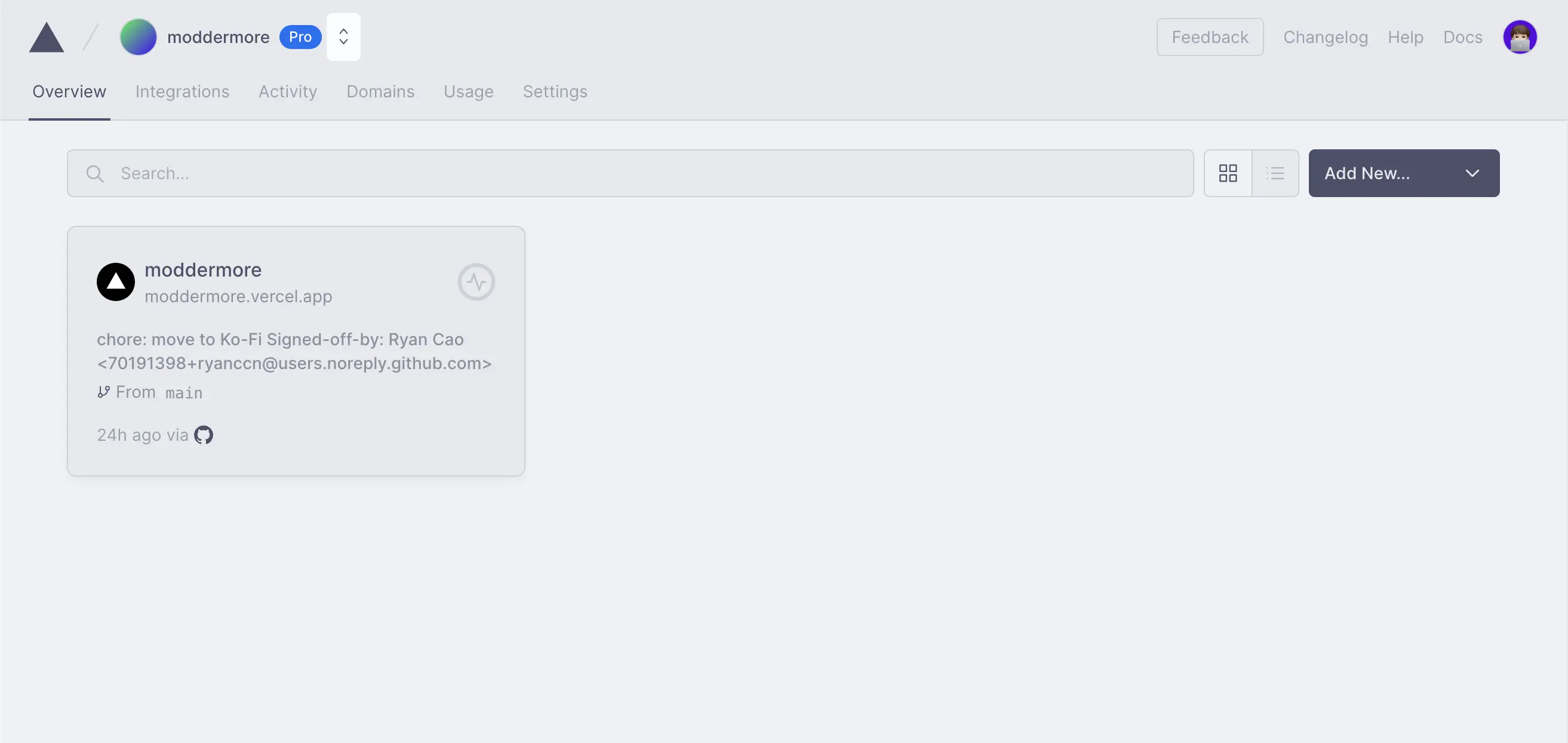
Task: Click the Pro plan badge
Action: (300, 37)
